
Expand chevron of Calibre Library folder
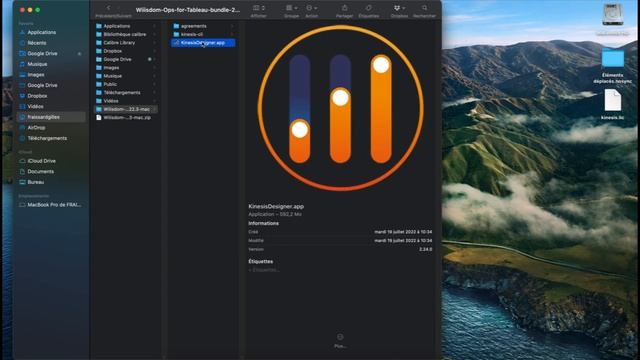(x=154, y=42)
